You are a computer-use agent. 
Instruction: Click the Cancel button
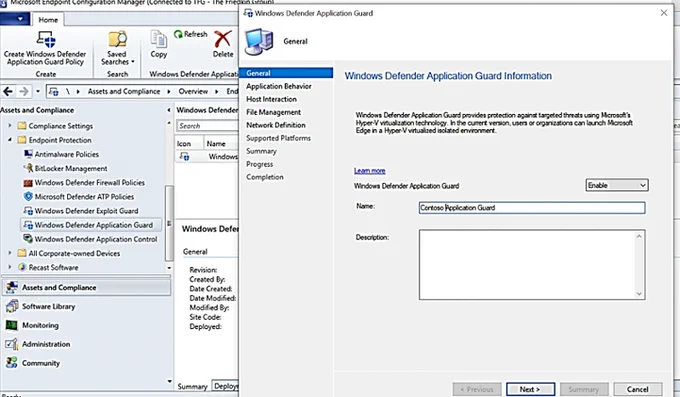pos(638,389)
